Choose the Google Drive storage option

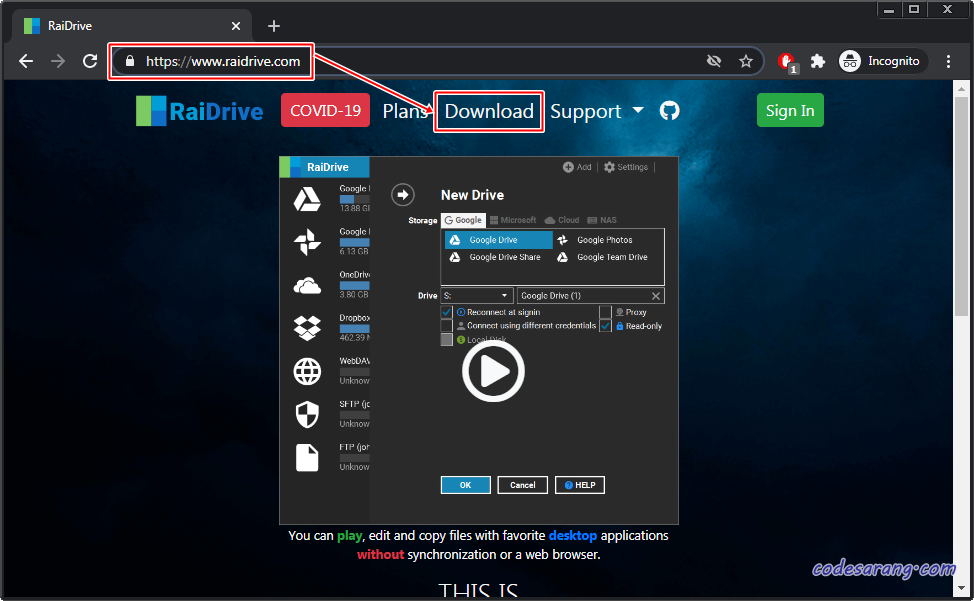[498, 240]
